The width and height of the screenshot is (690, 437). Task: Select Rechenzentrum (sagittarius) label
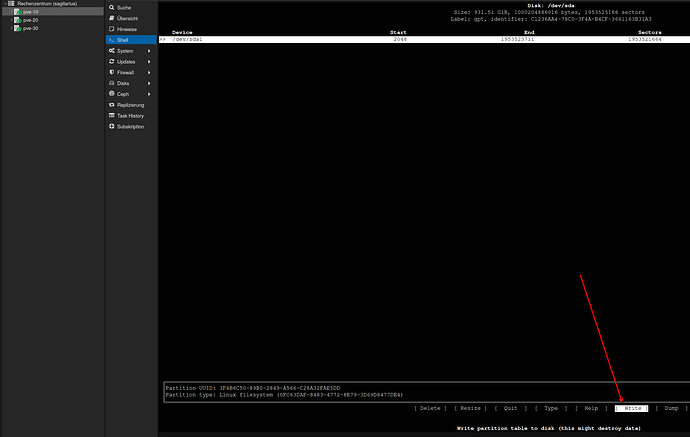click(47, 4)
